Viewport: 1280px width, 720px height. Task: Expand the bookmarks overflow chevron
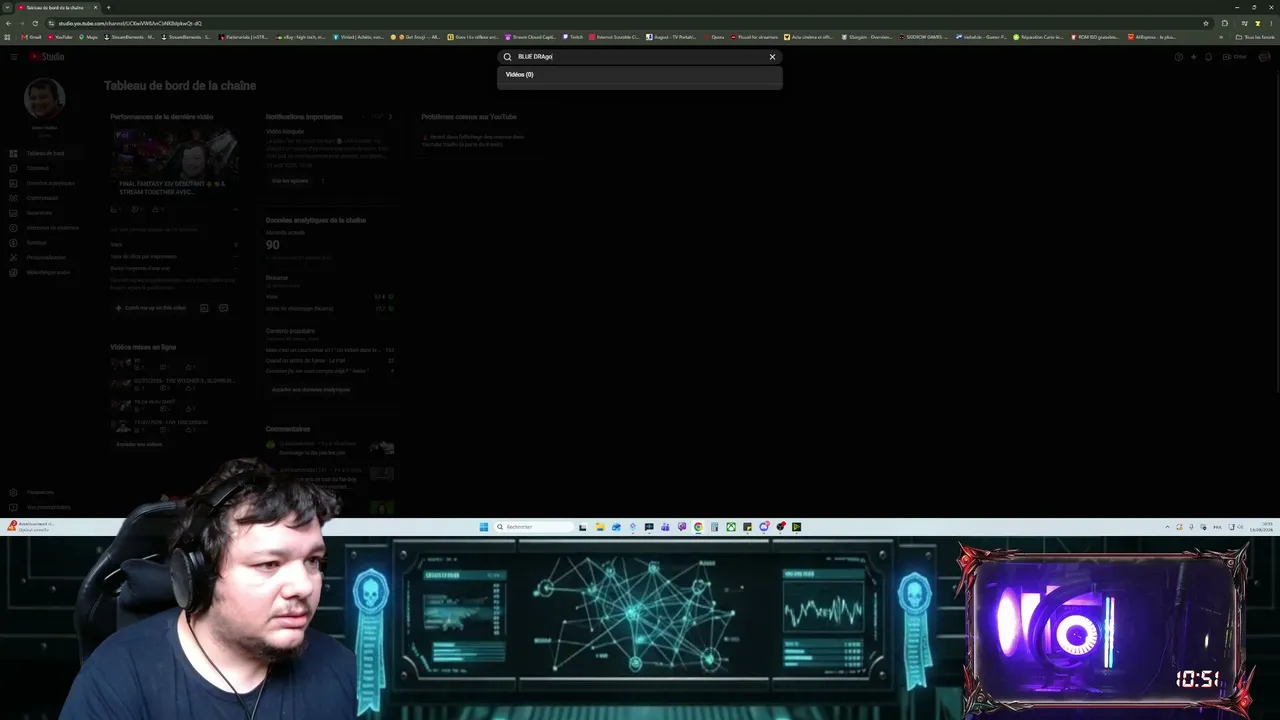1221,37
